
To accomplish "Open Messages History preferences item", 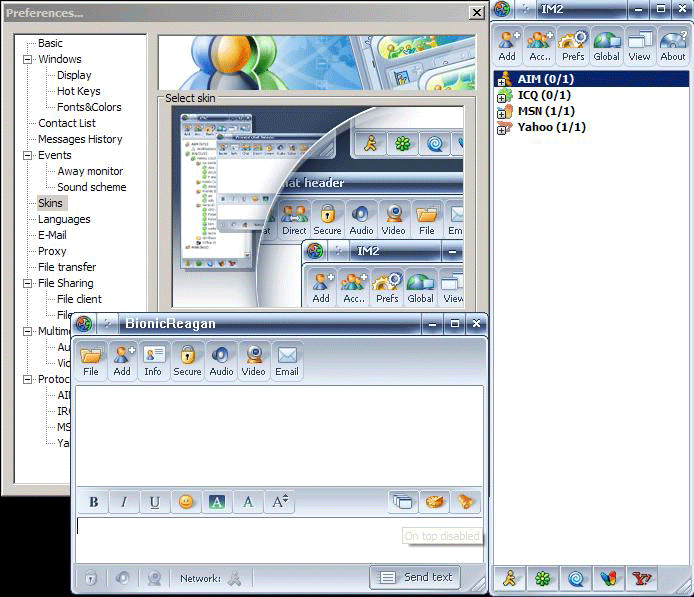I will (80, 139).
